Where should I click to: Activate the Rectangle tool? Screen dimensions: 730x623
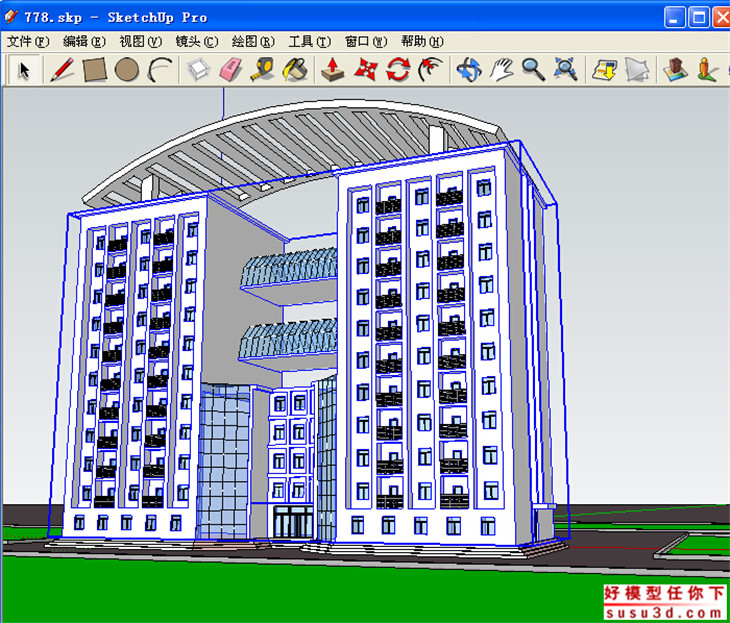coord(95,70)
